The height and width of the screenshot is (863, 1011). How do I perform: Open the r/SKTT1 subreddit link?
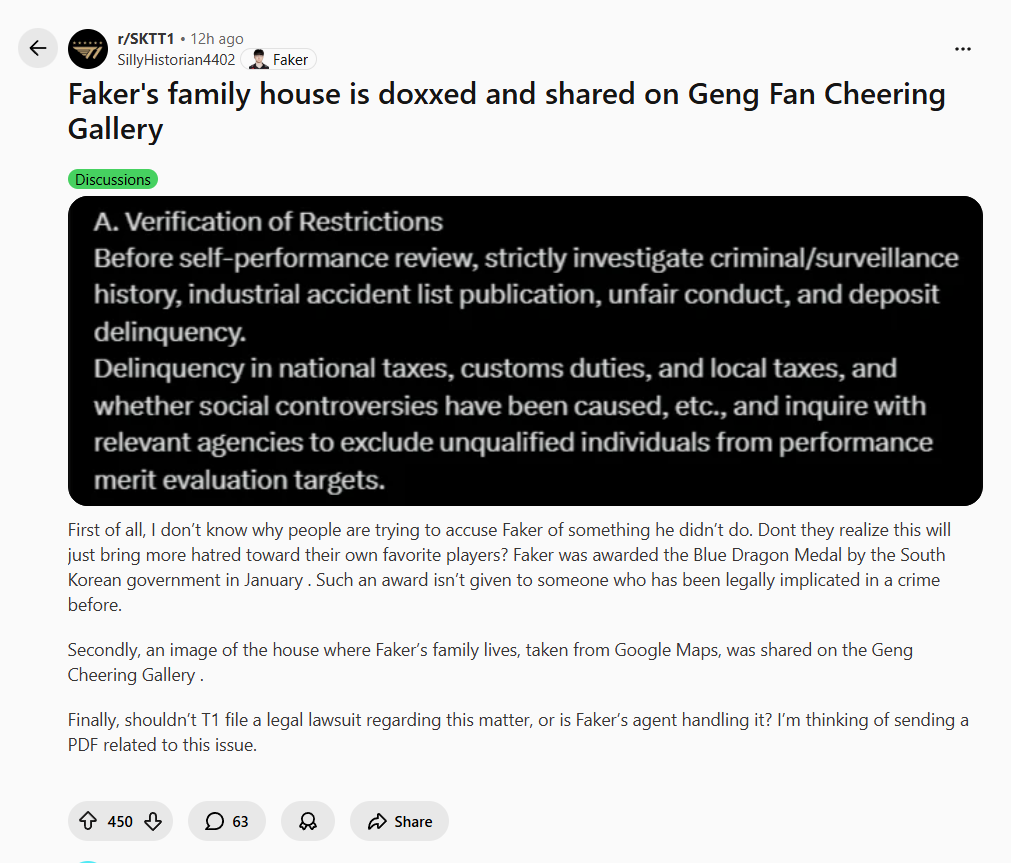coord(144,39)
